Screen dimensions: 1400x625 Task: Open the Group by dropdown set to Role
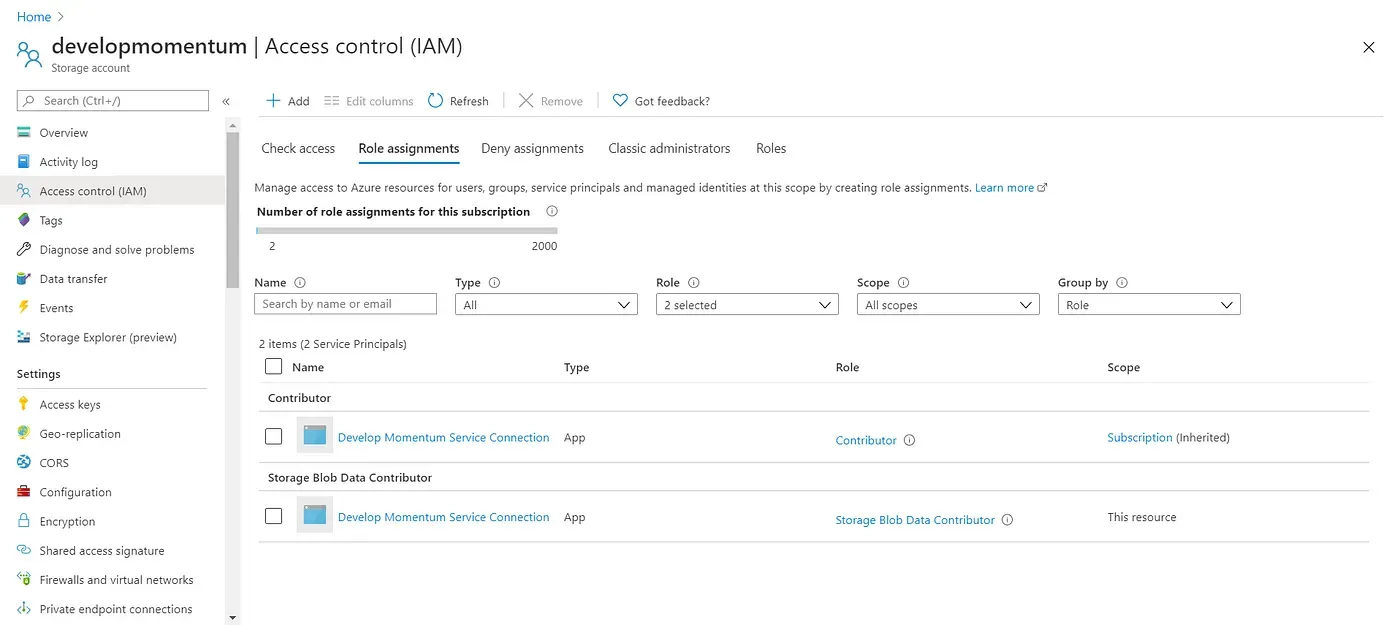(1149, 305)
